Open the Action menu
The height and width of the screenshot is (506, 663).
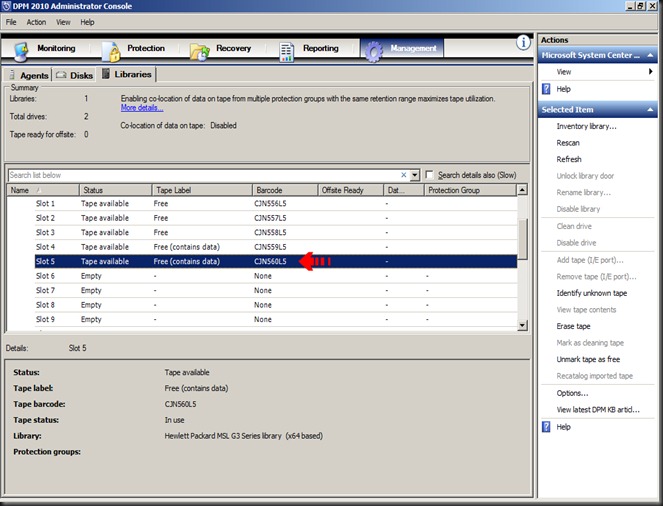pyautogui.click(x=36, y=22)
